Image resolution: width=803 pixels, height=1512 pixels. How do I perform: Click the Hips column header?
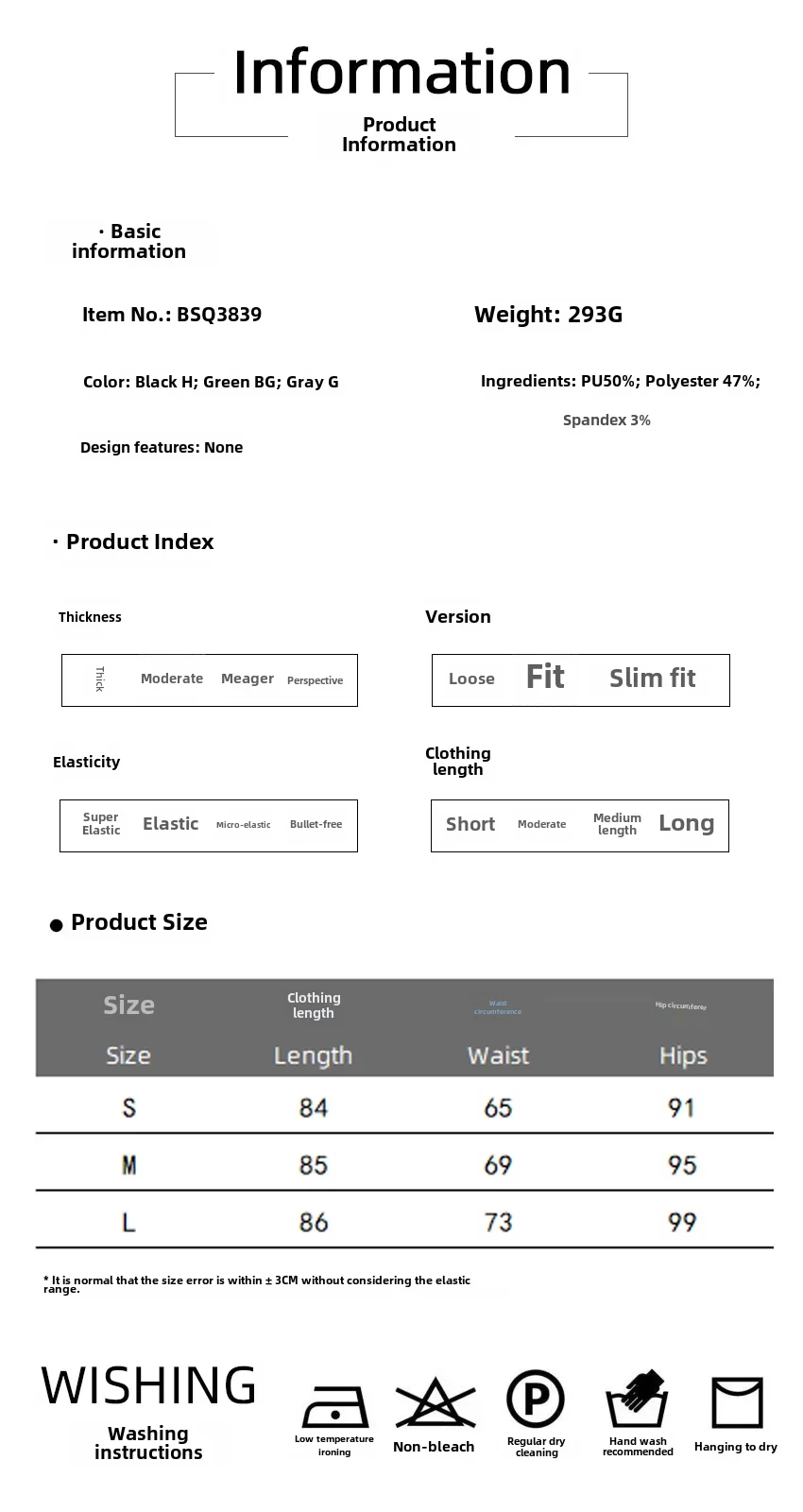coord(682,1056)
